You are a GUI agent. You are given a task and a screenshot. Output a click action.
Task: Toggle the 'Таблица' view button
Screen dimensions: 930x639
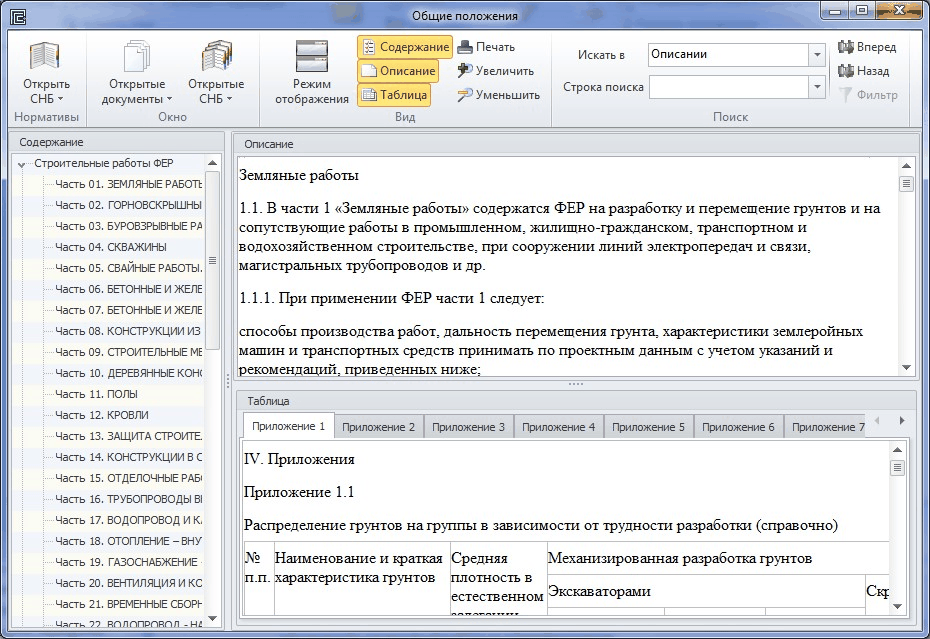pos(394,95)
